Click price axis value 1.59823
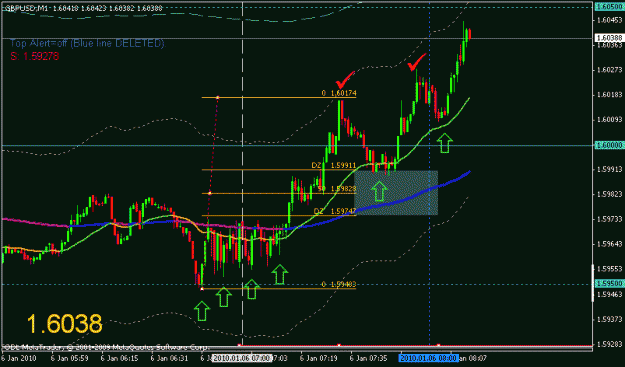Image resolution: width=625 pixels, height=367 pixels. (610, 194)
